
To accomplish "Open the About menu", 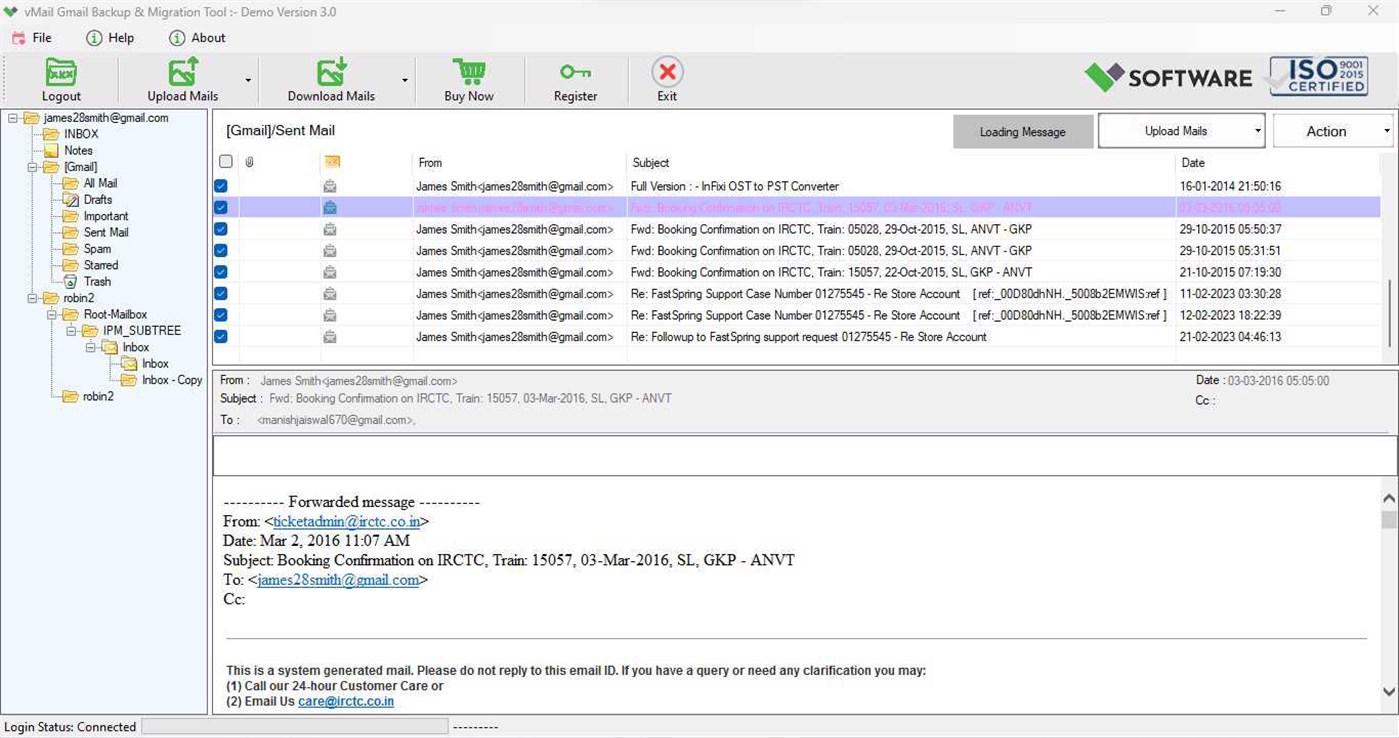I will coord(197,38).
